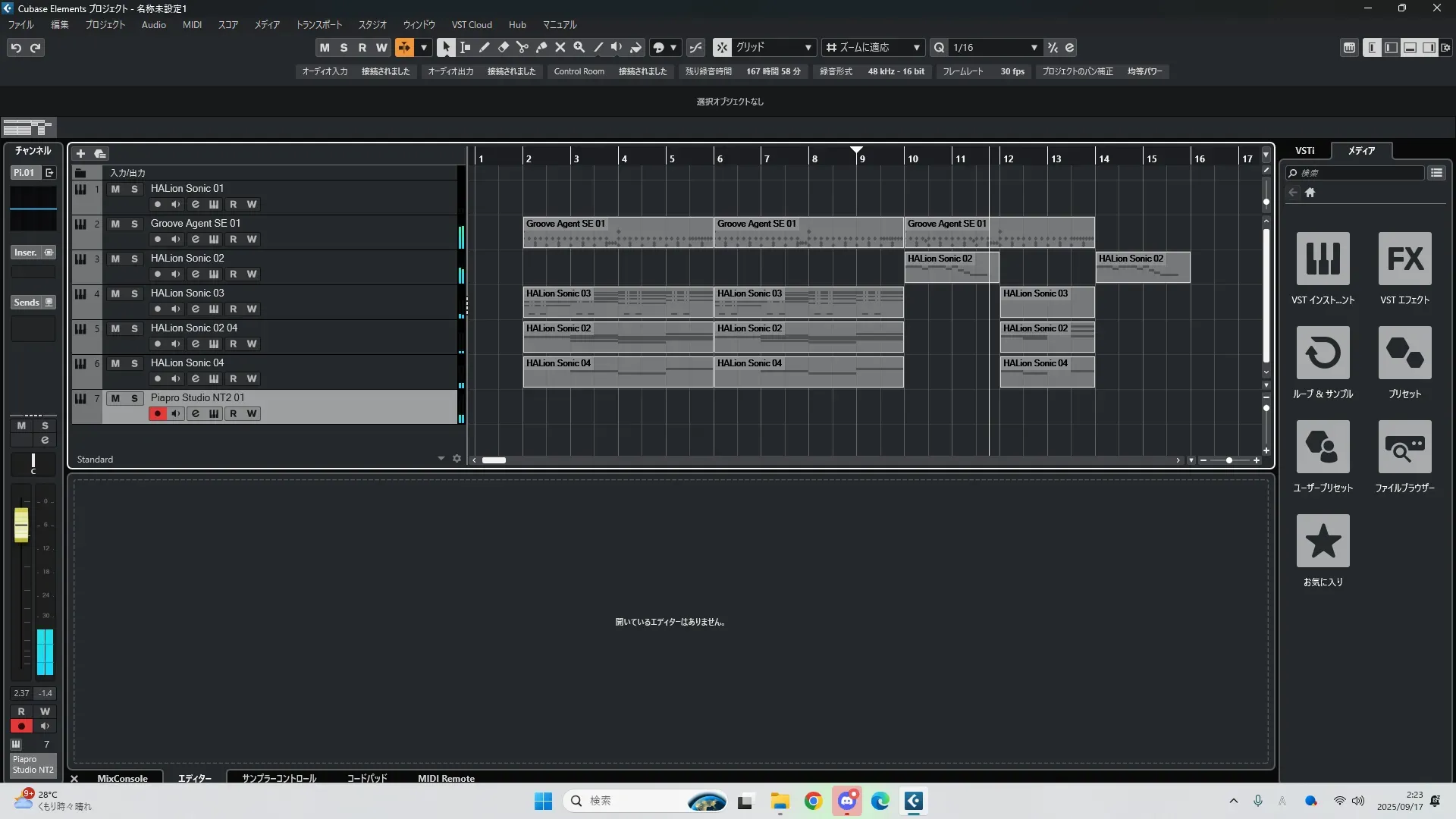This screenshot has width=1456, height=819.
Task: Open the quantize 1/16 dropdown
Action: (x=1034, y=48)
